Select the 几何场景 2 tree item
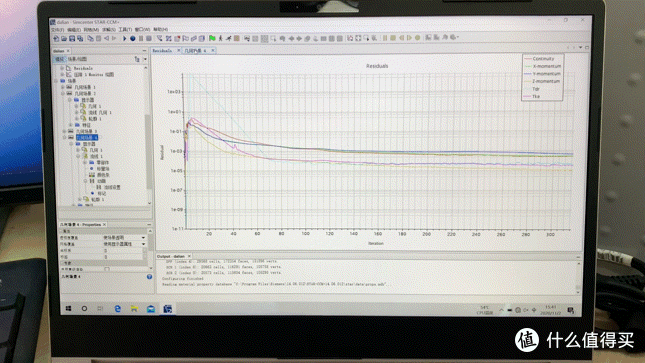Image resolution: width=645 pixels, height=363 pixels. coord(85,93)
